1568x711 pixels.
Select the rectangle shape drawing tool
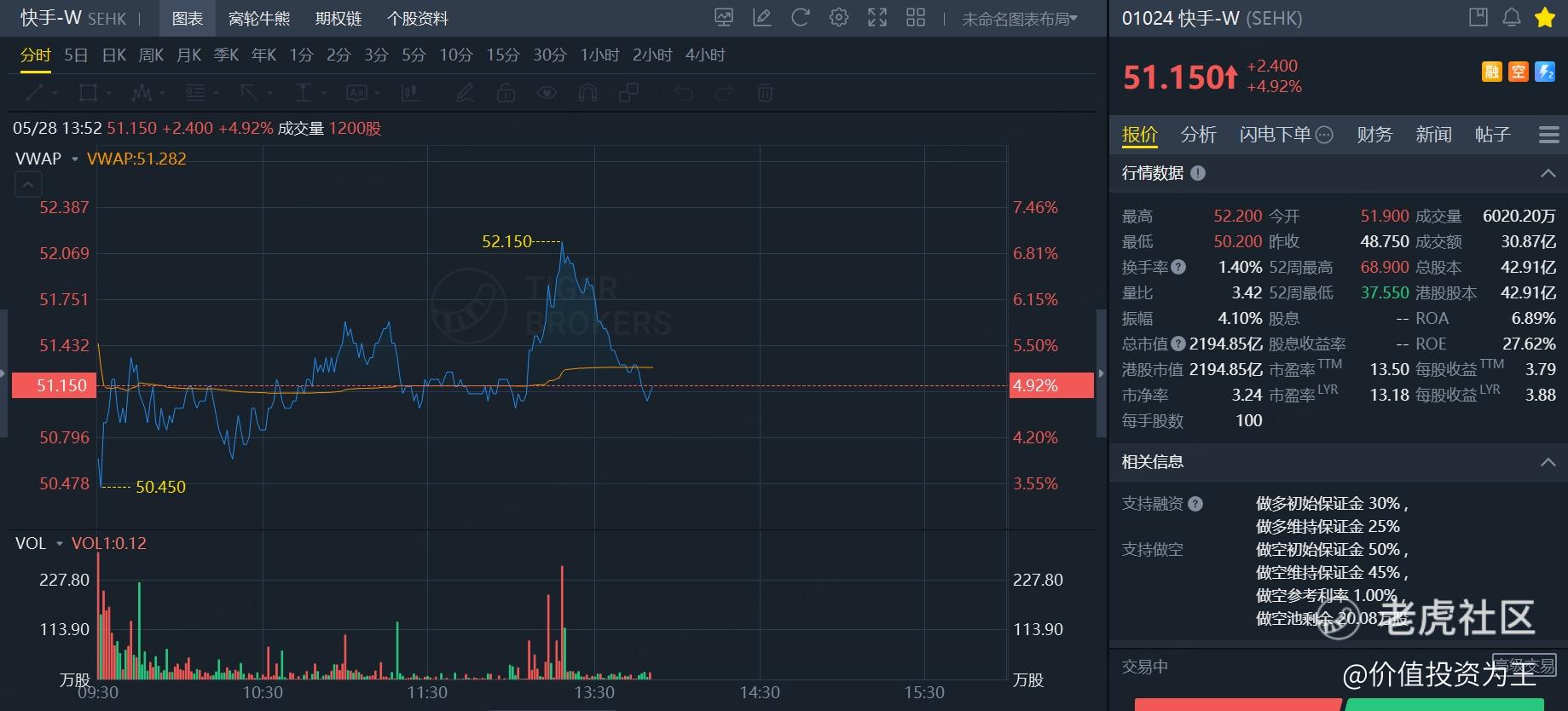87,92
